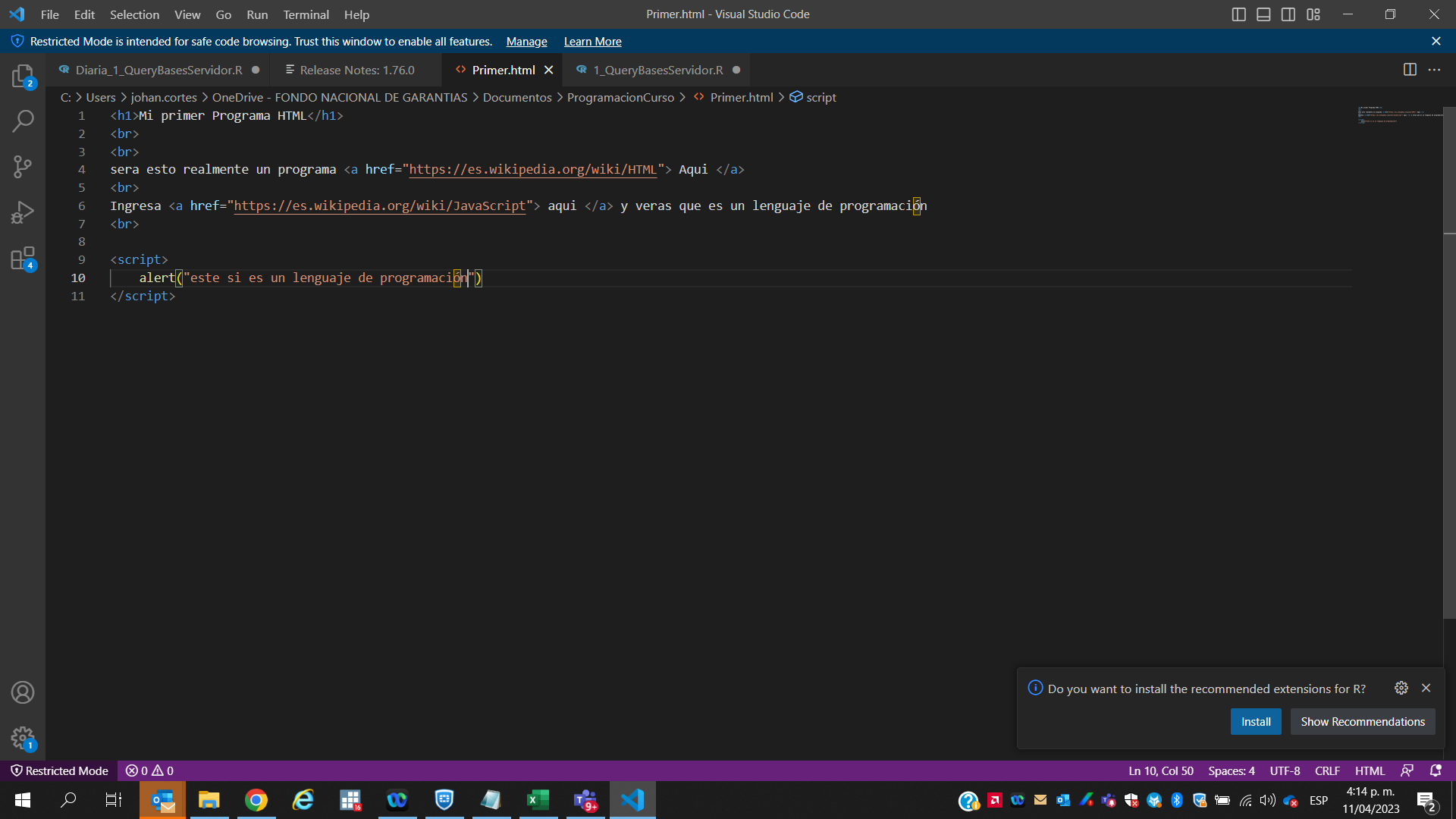Open the Go menu

click(224, 14)
